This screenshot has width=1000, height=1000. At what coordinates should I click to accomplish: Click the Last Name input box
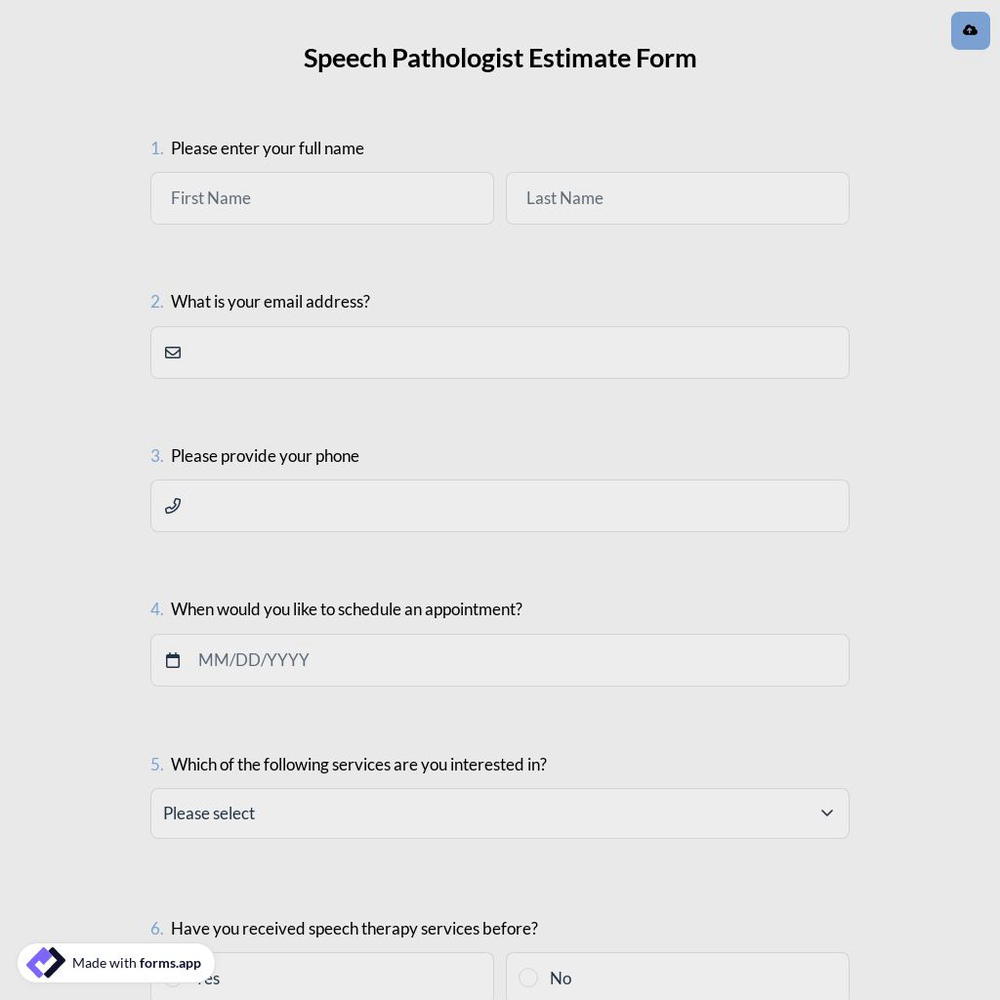[677, 198]
